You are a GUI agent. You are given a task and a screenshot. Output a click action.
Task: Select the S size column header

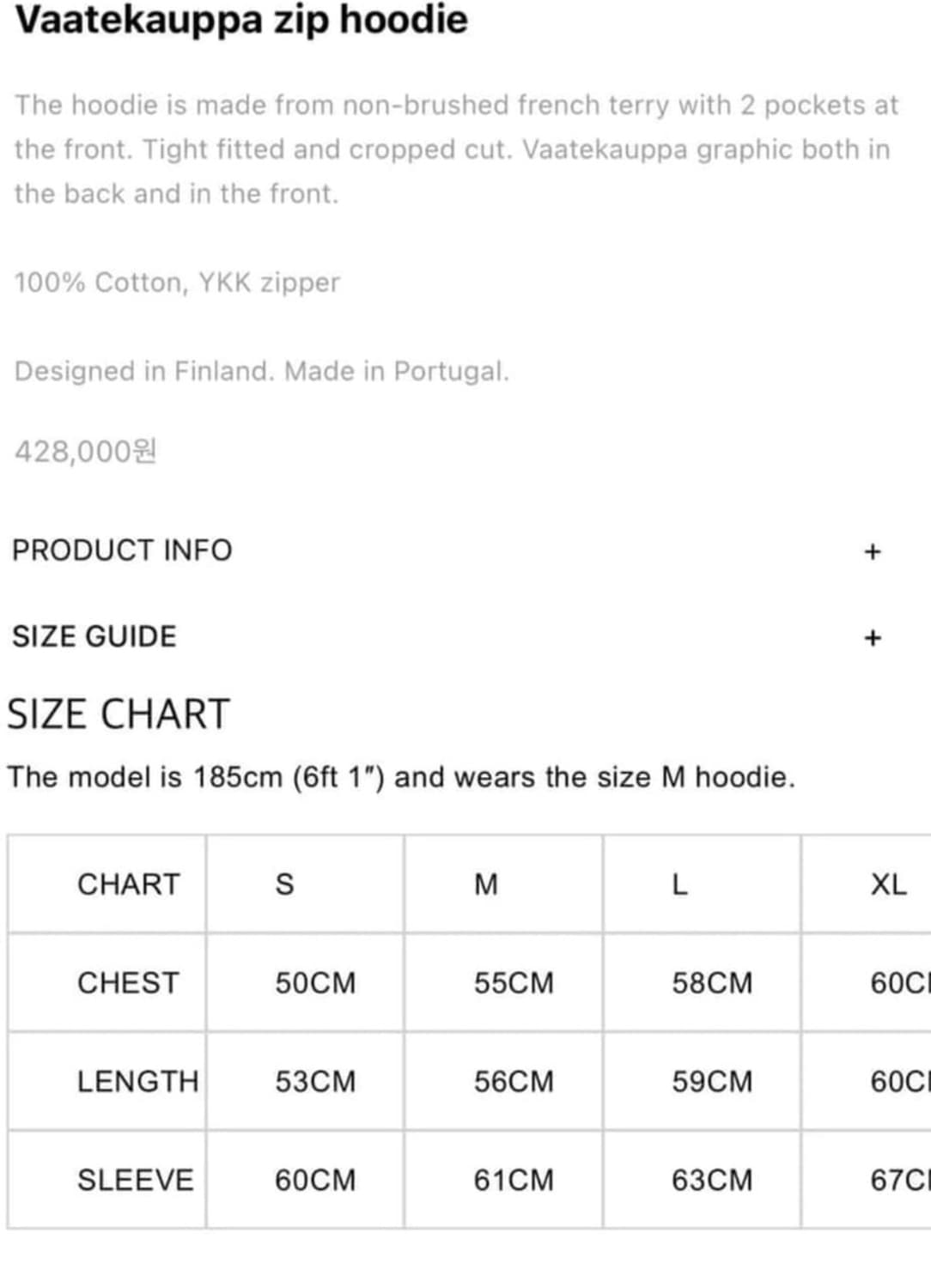(284, 884)
